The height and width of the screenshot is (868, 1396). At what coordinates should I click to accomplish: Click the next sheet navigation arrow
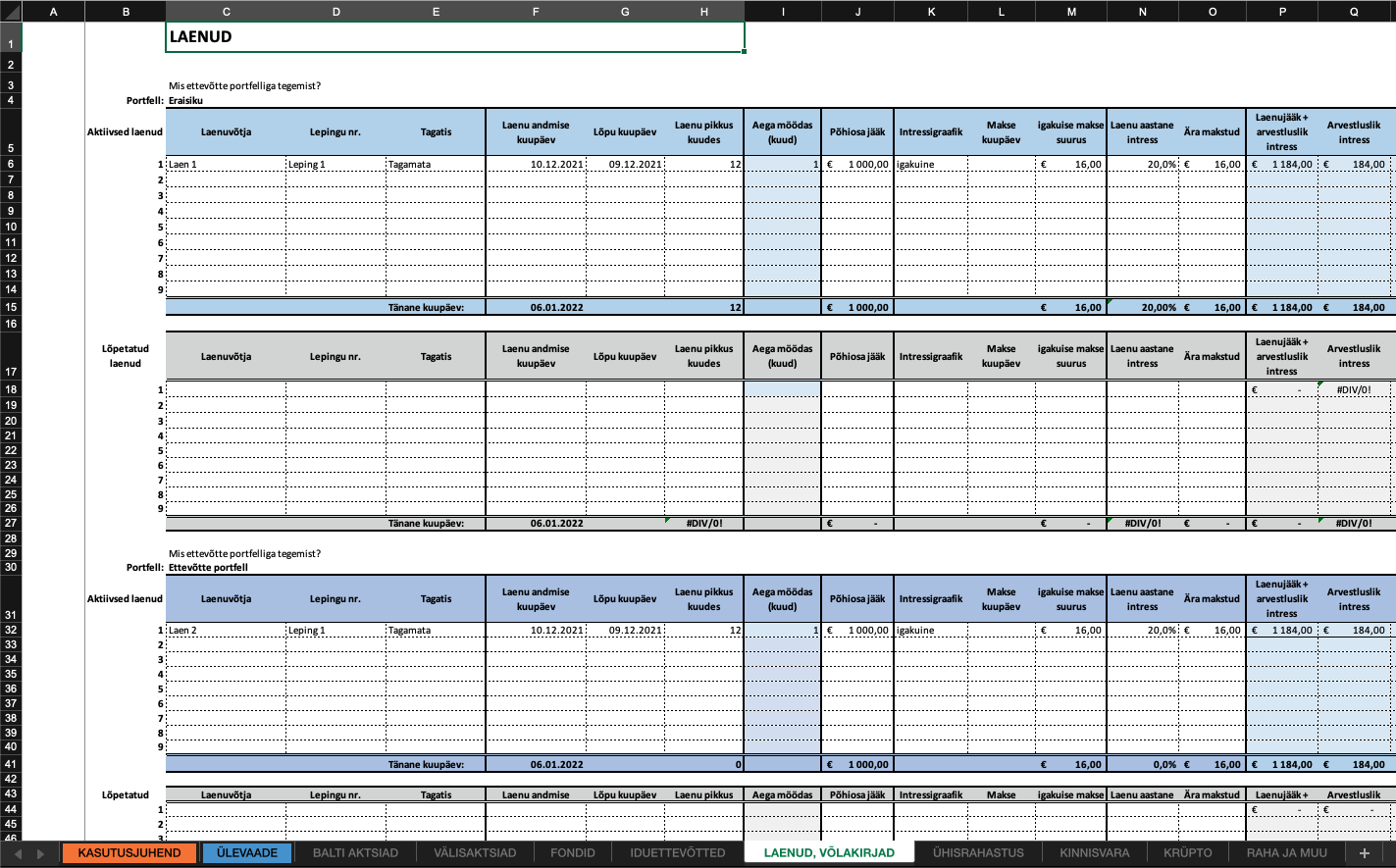pyautogui.click(x=40, y=853)
